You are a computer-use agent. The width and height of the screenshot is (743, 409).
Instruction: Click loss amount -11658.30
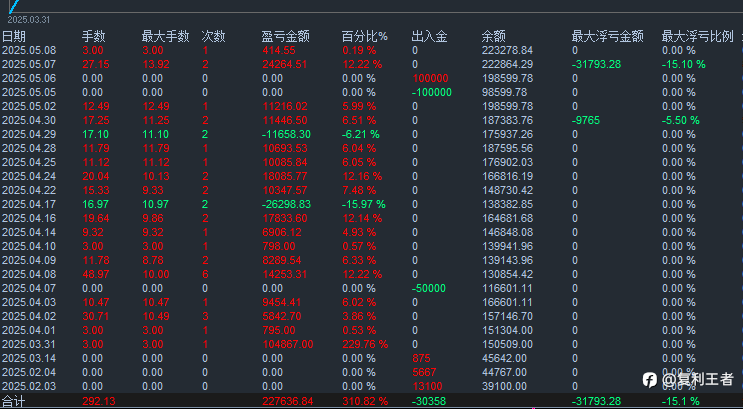pos(287,135)
